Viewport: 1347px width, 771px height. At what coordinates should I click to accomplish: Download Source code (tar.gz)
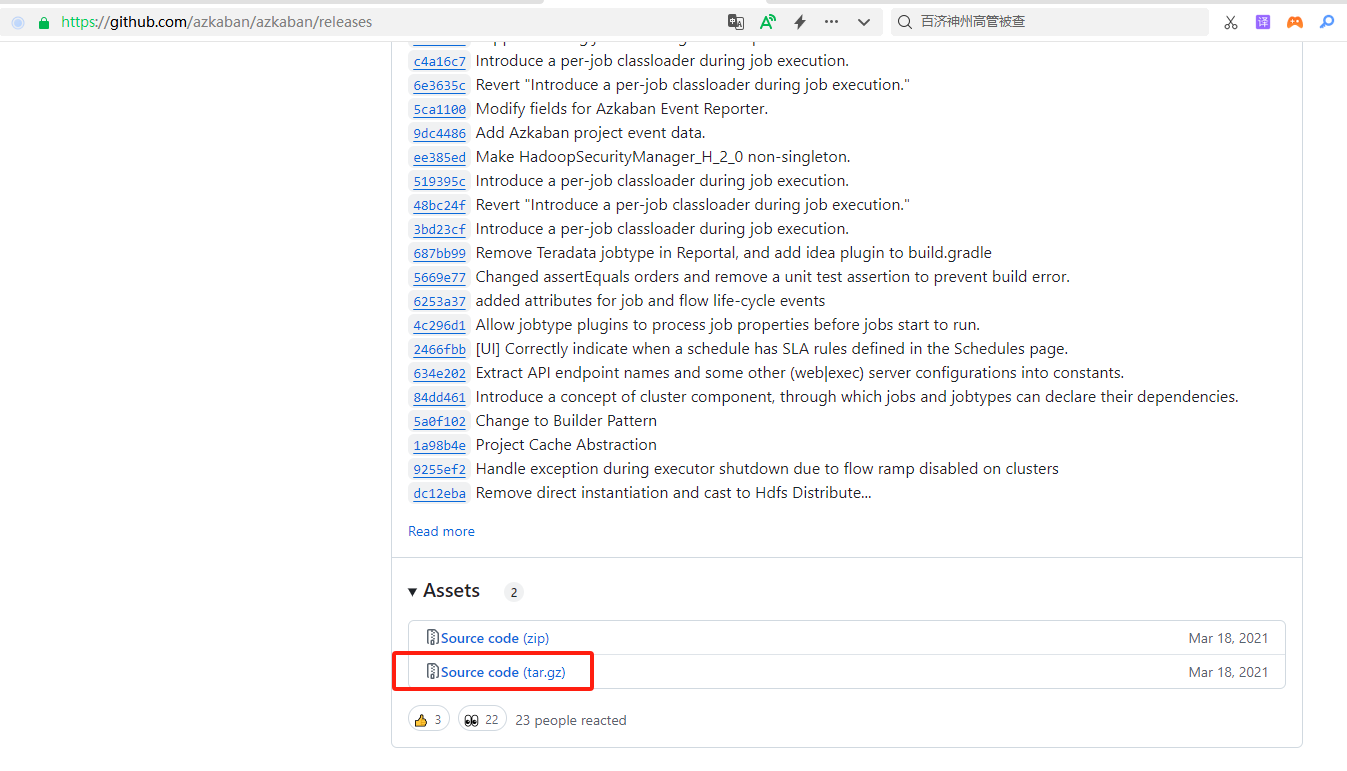[503, 672]
